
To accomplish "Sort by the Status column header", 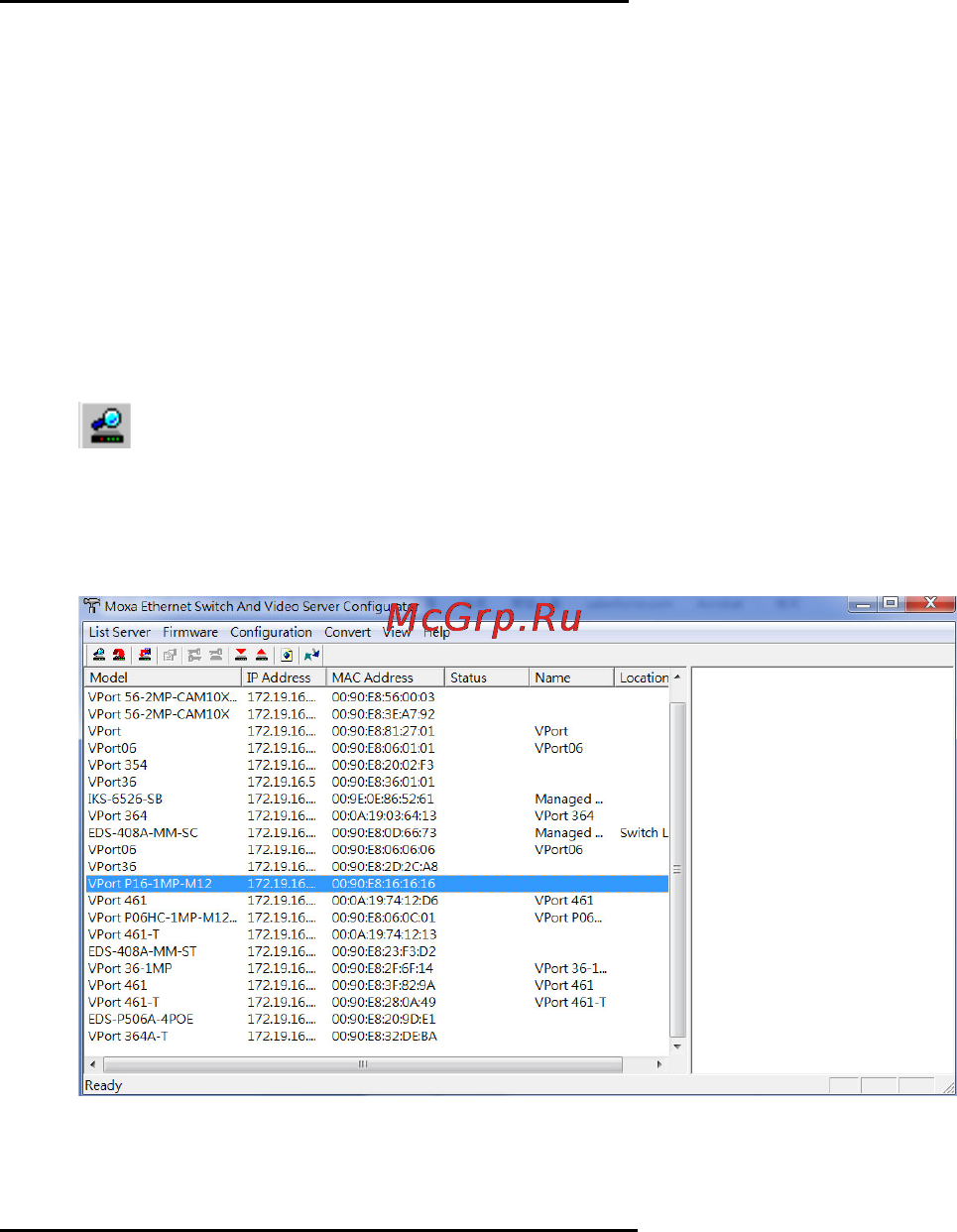I will point(486,678).
